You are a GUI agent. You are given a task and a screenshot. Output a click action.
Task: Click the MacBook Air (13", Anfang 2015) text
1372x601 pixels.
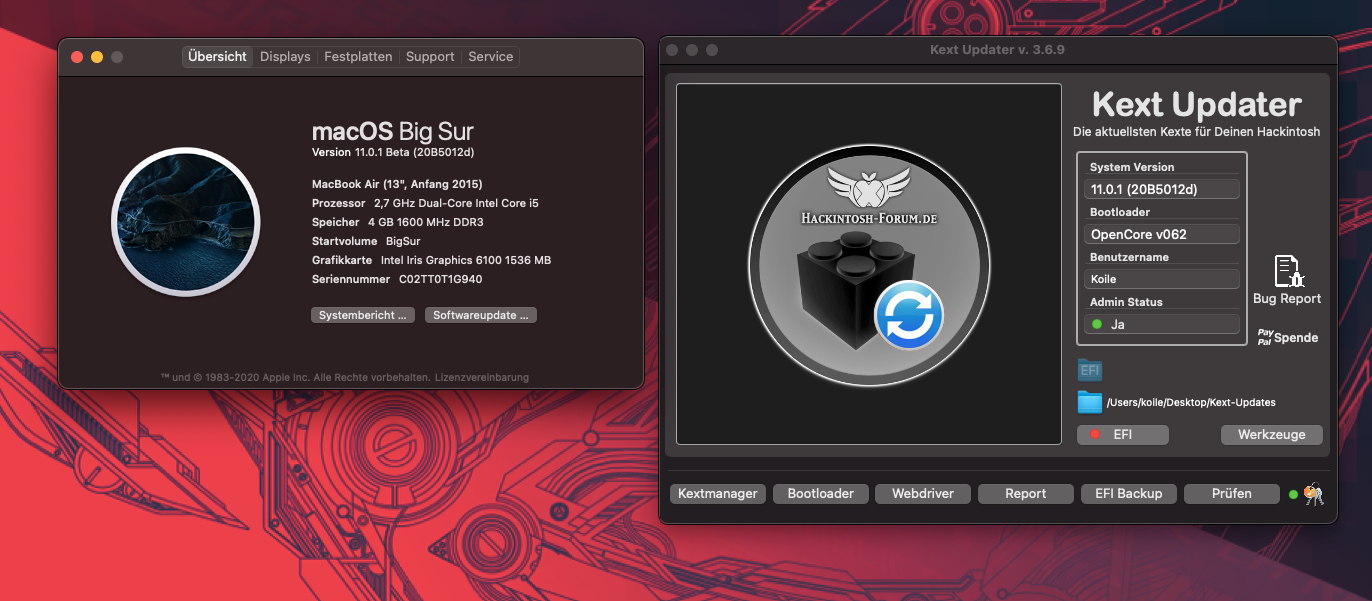pos(397,184)
